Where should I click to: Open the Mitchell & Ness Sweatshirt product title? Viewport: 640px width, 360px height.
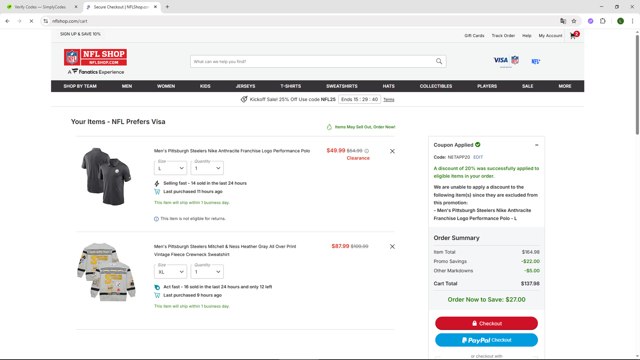click(225, 251)
